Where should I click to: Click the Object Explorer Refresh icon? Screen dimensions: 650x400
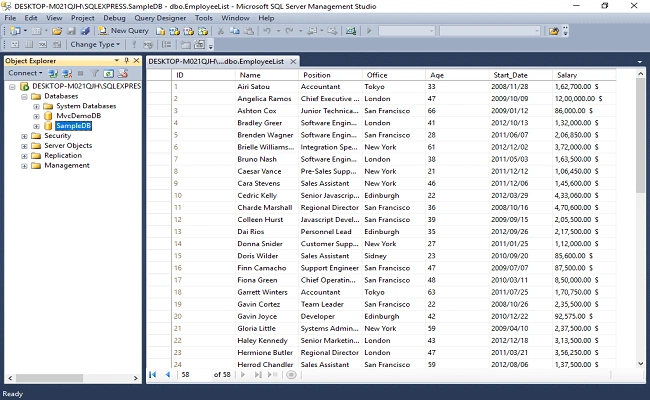click(109, 73)
